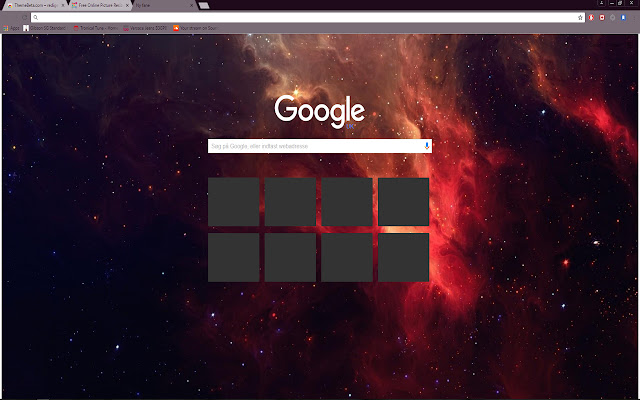Click the blue extension icon
The image size is (640, 400).
click(x=623, y=18)
